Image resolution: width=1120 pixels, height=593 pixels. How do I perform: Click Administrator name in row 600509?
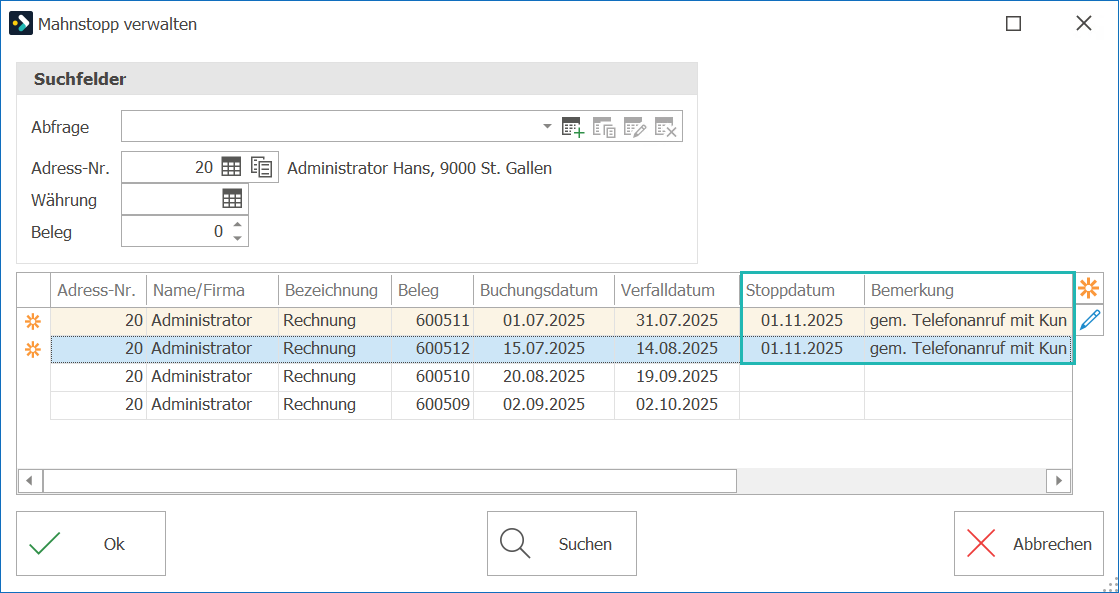[x=212, y=404]
